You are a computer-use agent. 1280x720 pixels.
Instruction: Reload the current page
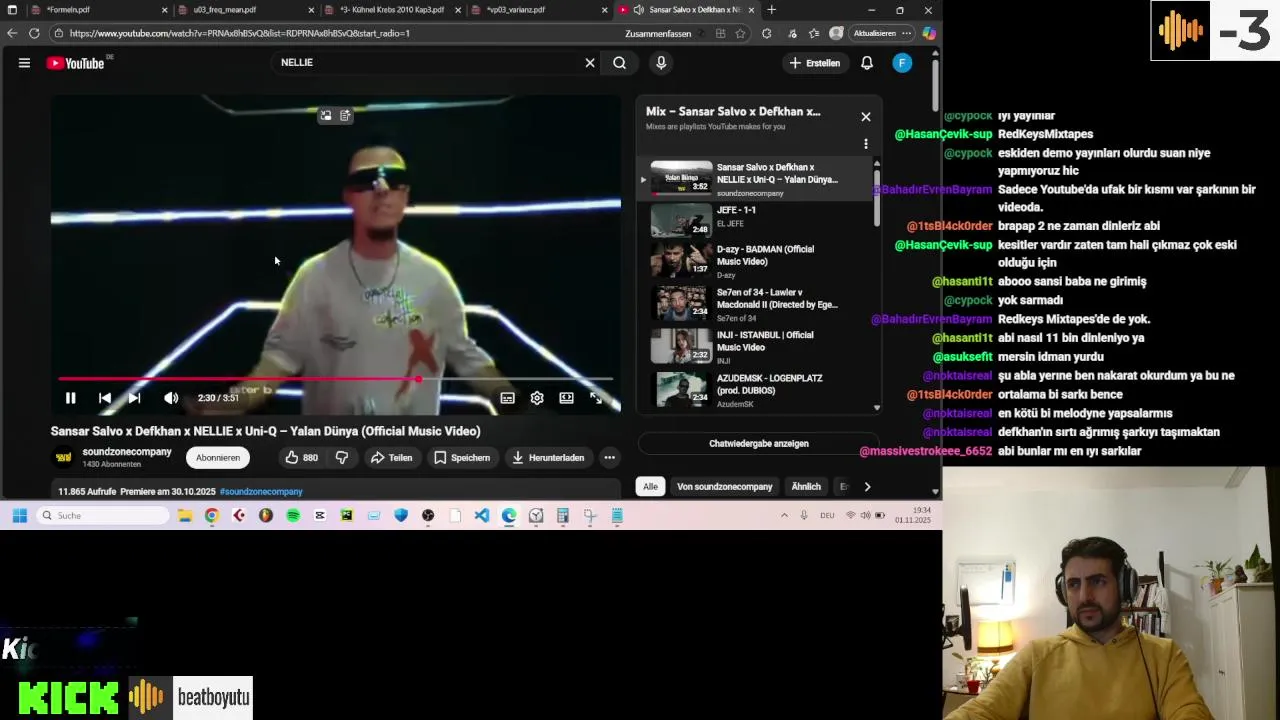pos(34,33)
